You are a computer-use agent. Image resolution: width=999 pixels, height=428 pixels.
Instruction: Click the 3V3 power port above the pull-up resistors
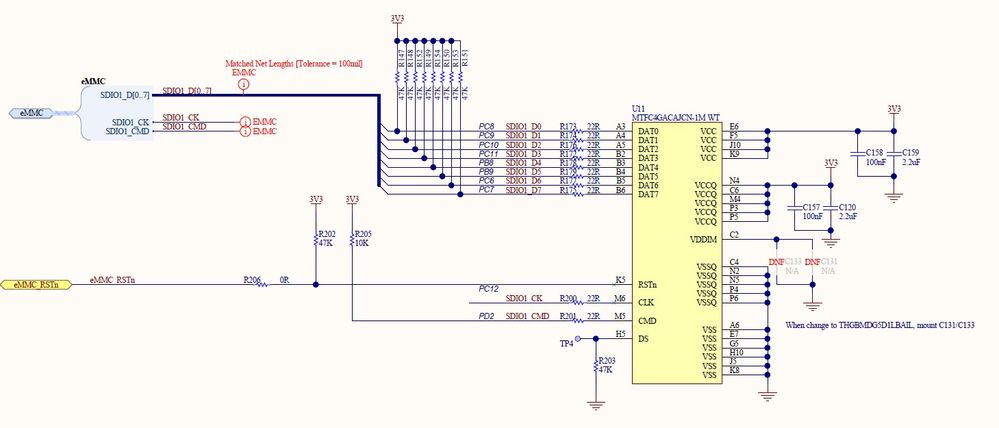(397, 21)
